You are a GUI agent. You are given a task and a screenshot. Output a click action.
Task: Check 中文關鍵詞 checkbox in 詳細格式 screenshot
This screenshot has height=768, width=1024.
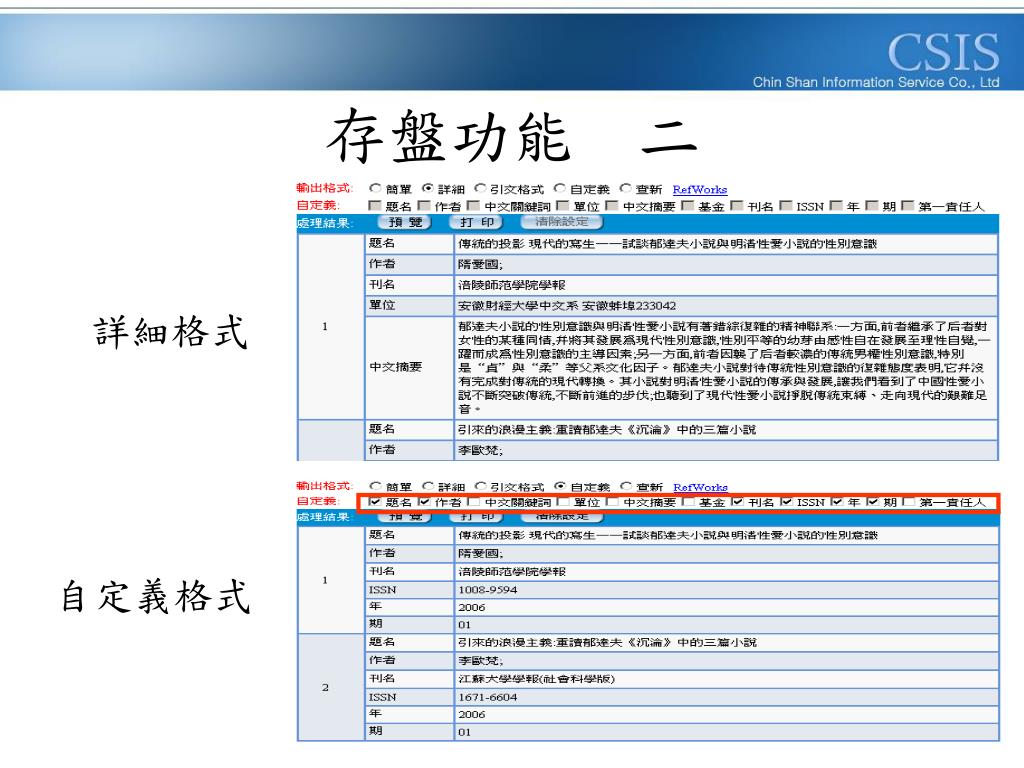pyautogui.click(x=473, y=206)
